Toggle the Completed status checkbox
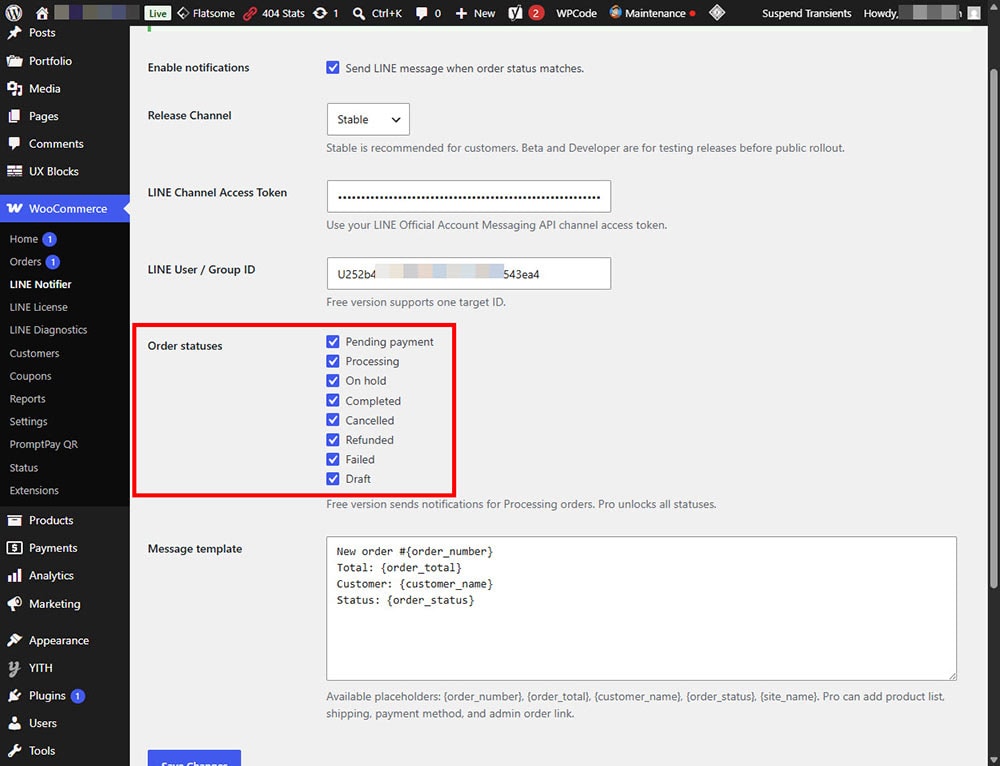This screenshot has height=766, width=1000. (x=333, y=401)
